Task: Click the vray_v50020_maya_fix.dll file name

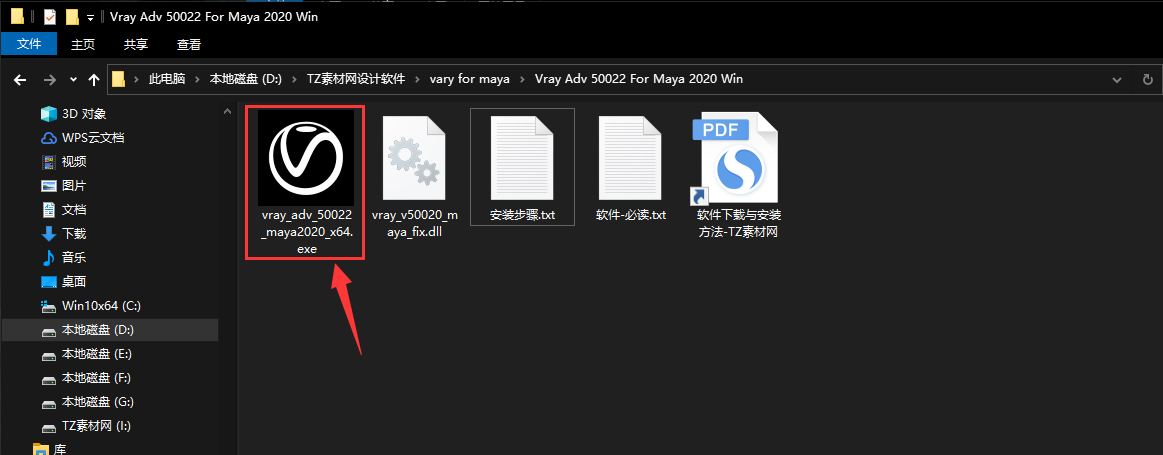Action: (415, 223)
